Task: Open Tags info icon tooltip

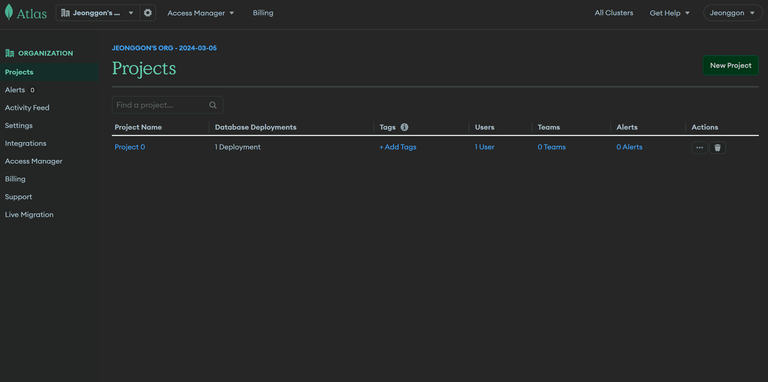Action: 404,127
